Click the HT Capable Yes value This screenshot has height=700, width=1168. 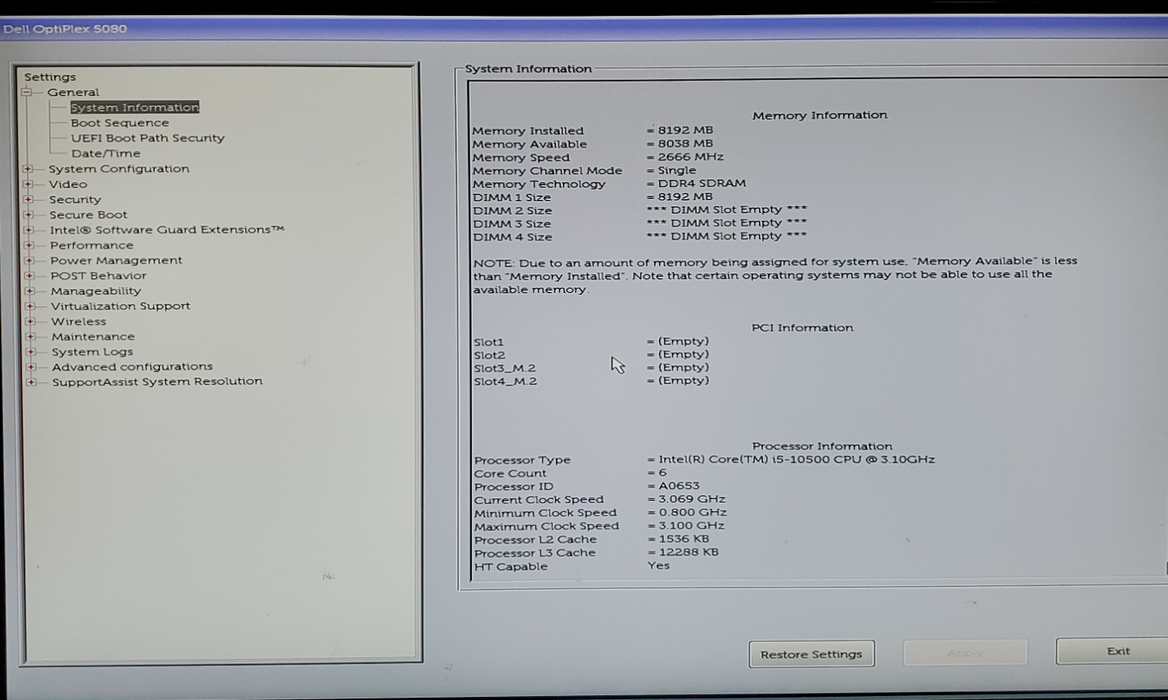click(658, 566)
